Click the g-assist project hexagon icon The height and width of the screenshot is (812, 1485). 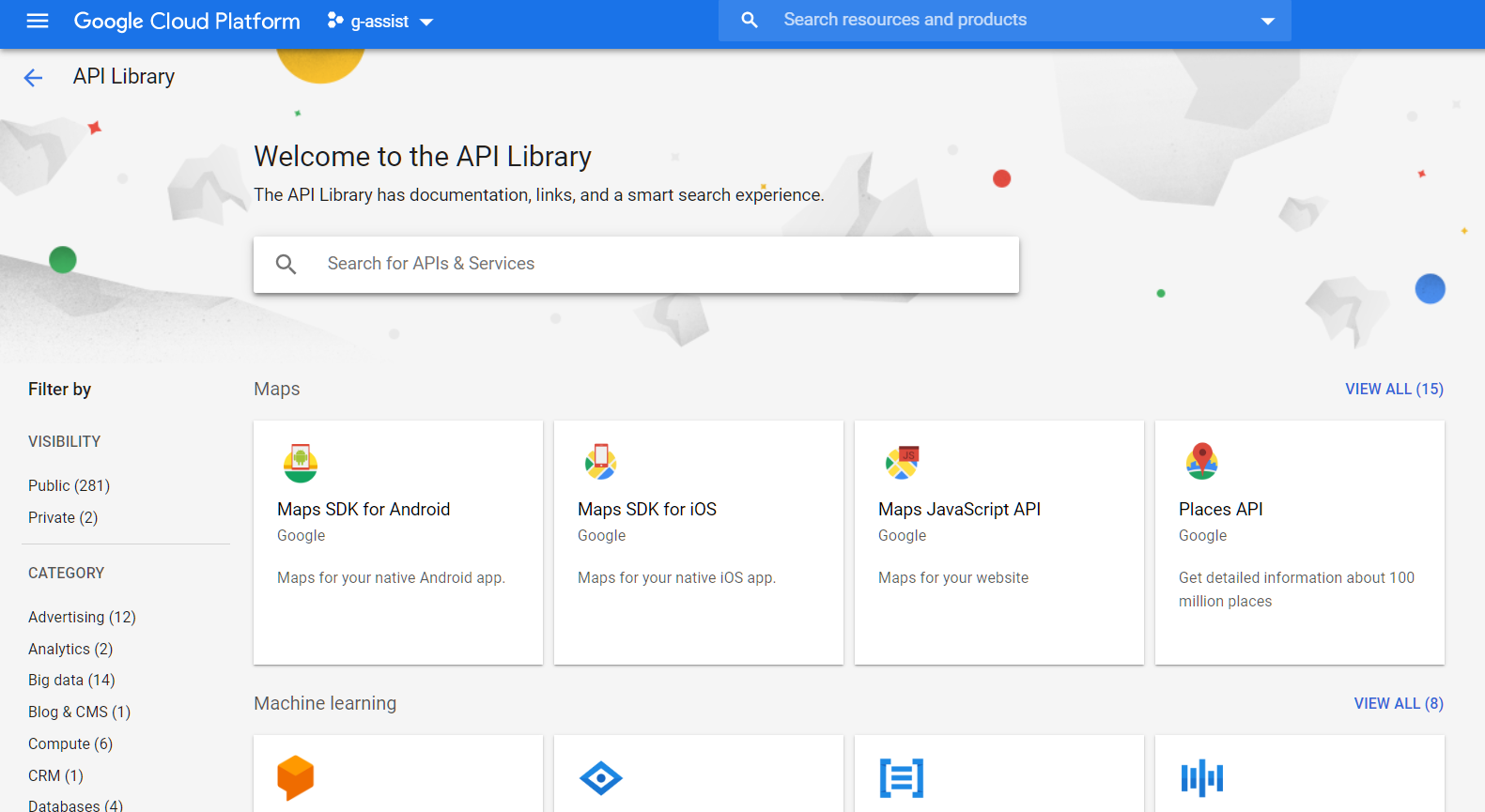[335, 20]
